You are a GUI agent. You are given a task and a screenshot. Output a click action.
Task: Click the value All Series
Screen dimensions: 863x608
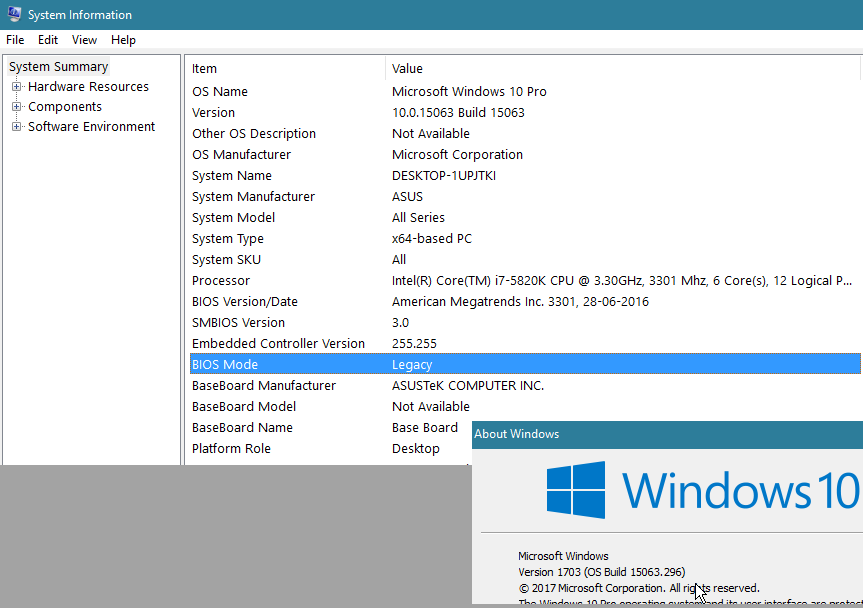(418, 217)
